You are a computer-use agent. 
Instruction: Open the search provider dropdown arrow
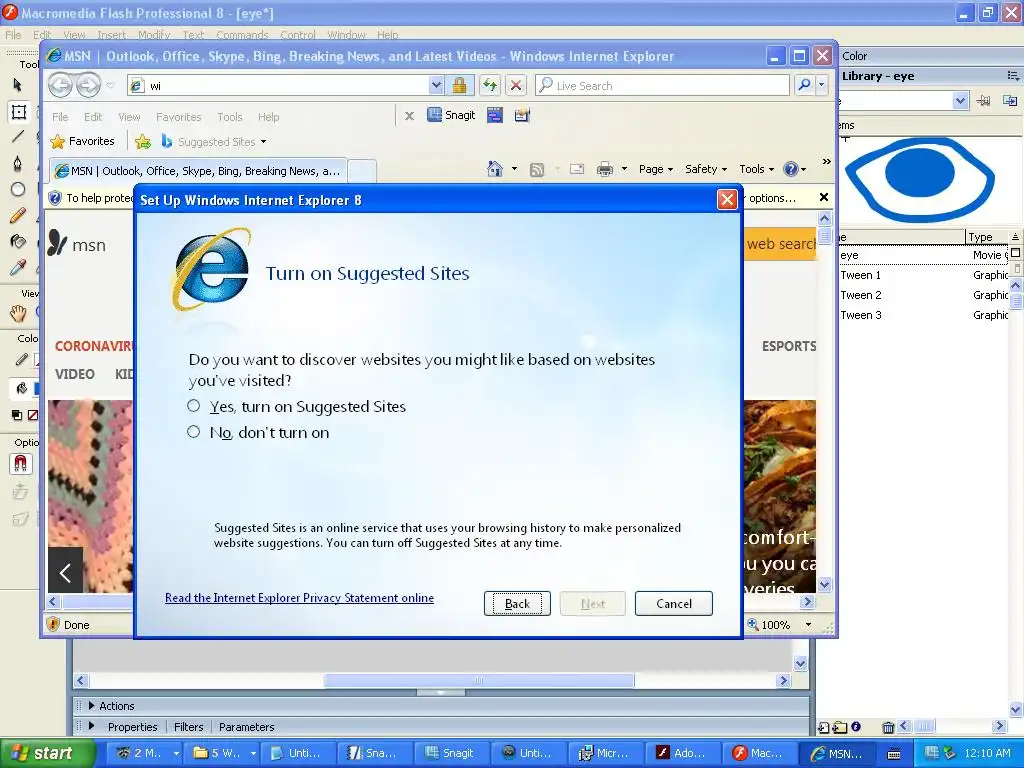pyautogui.click(x=822, y=85)
